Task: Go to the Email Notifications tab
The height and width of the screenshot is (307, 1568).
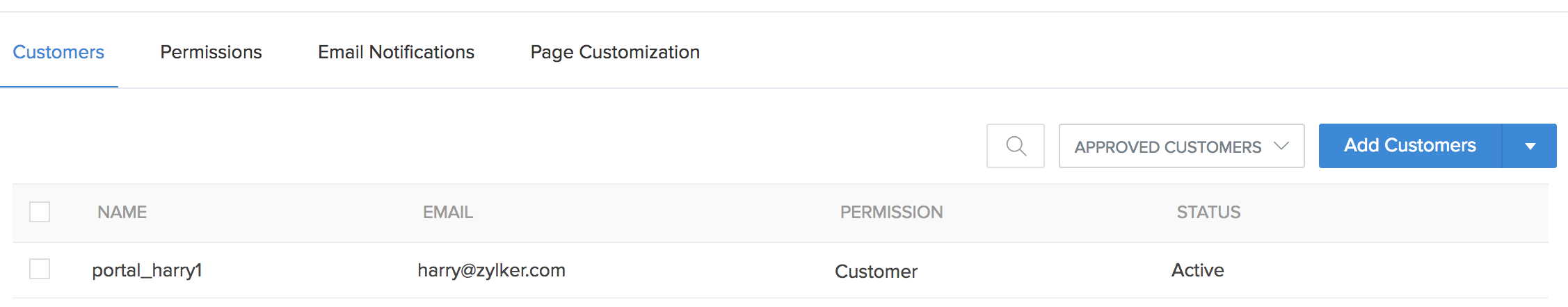Action: point(396,52)
